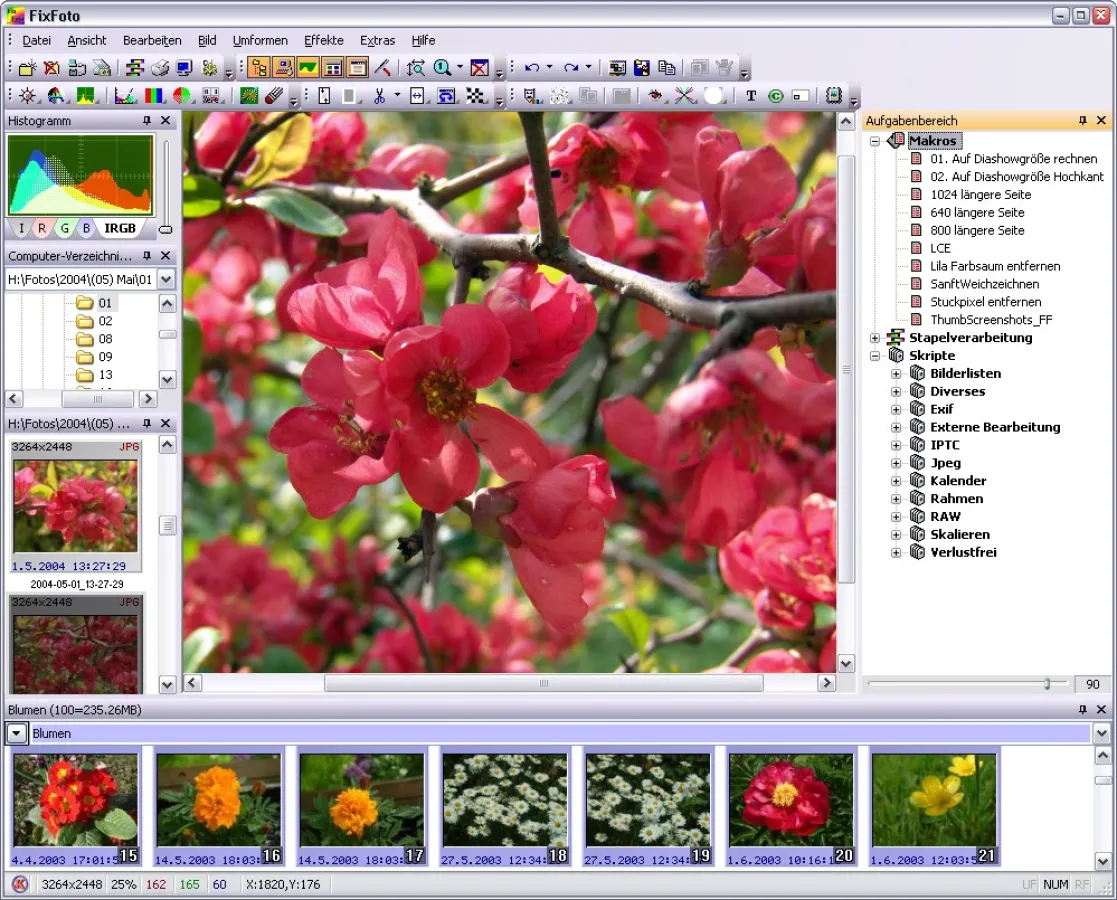Screen dimensions: 1117x900
Task: Click the fit-to-window zoom icon
Action: tap(416, 68)
